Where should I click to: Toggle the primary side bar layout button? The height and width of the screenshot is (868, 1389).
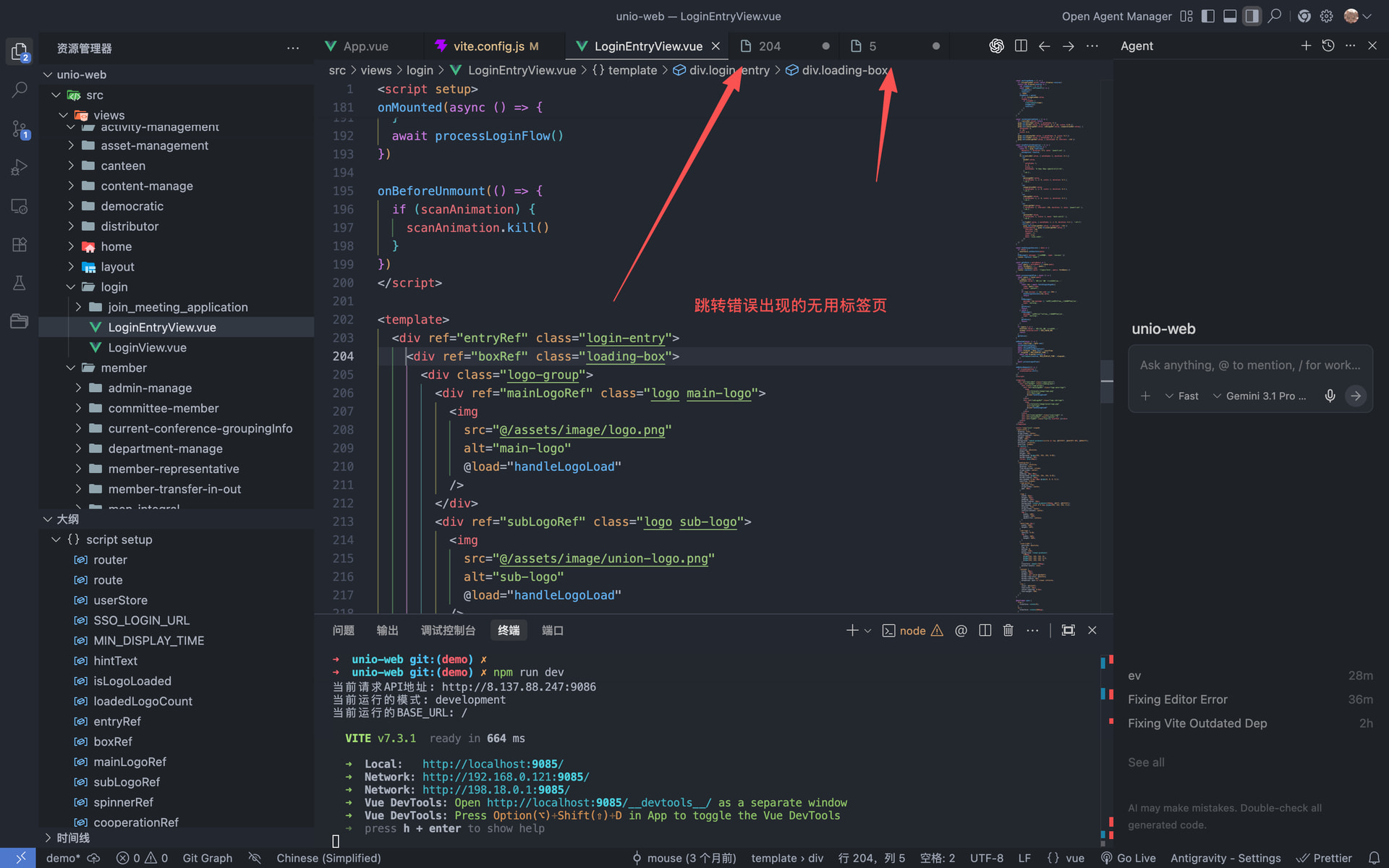click(1207, 16)
